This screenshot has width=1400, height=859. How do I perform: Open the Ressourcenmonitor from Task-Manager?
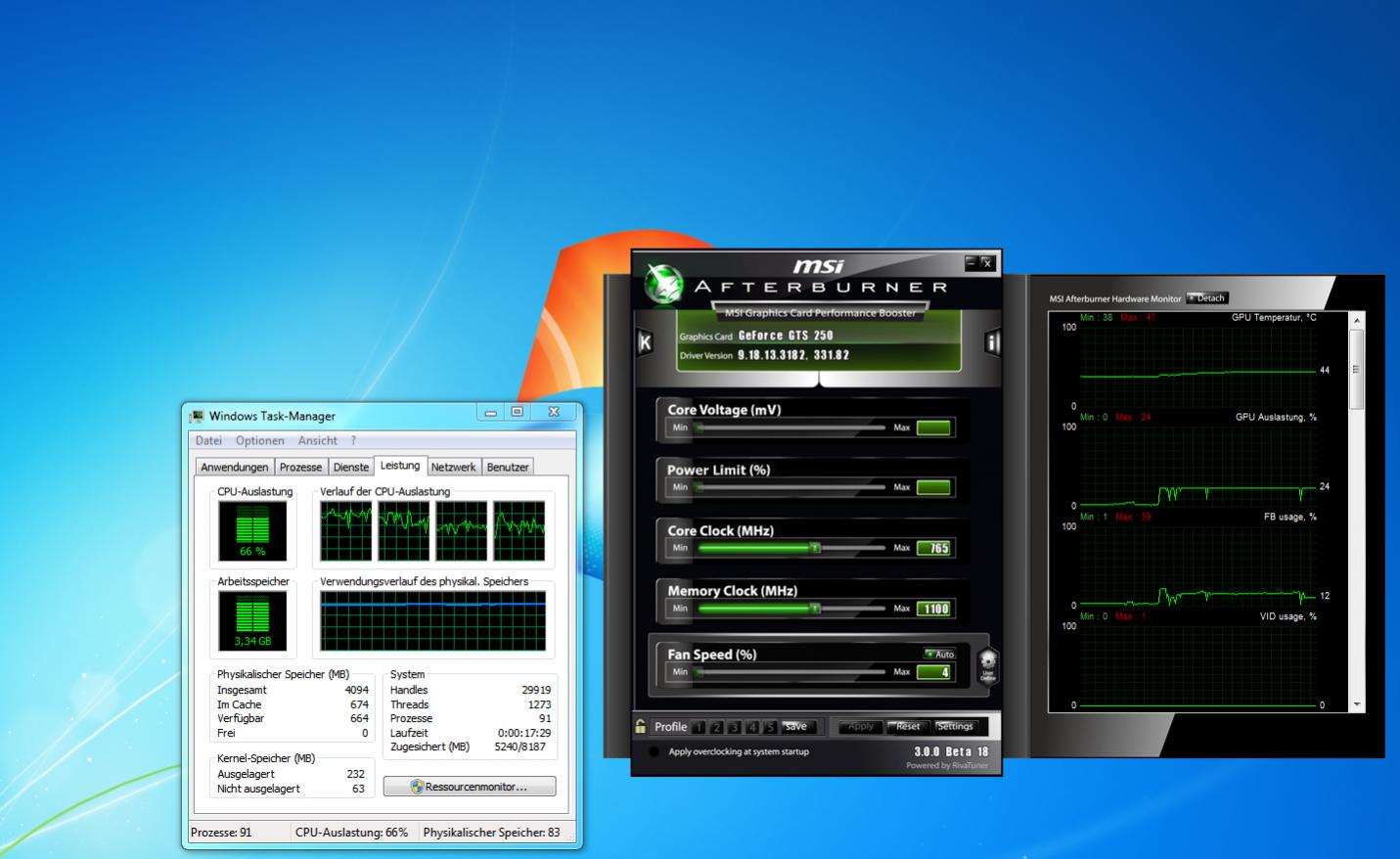point(470,787)
